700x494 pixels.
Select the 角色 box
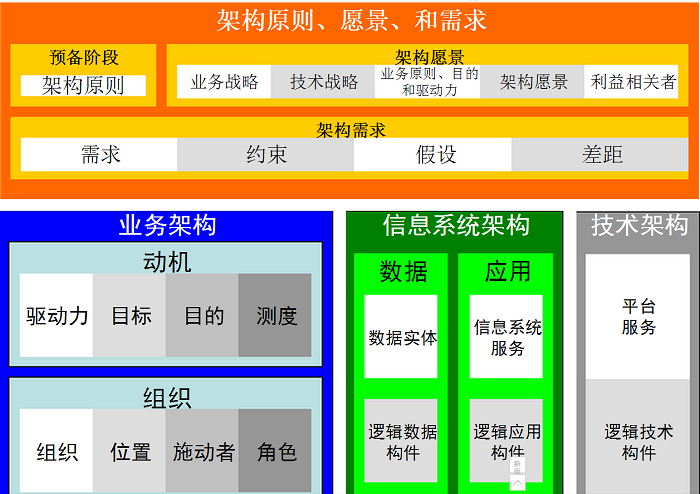pyautogui.click(x=275, y=451)
